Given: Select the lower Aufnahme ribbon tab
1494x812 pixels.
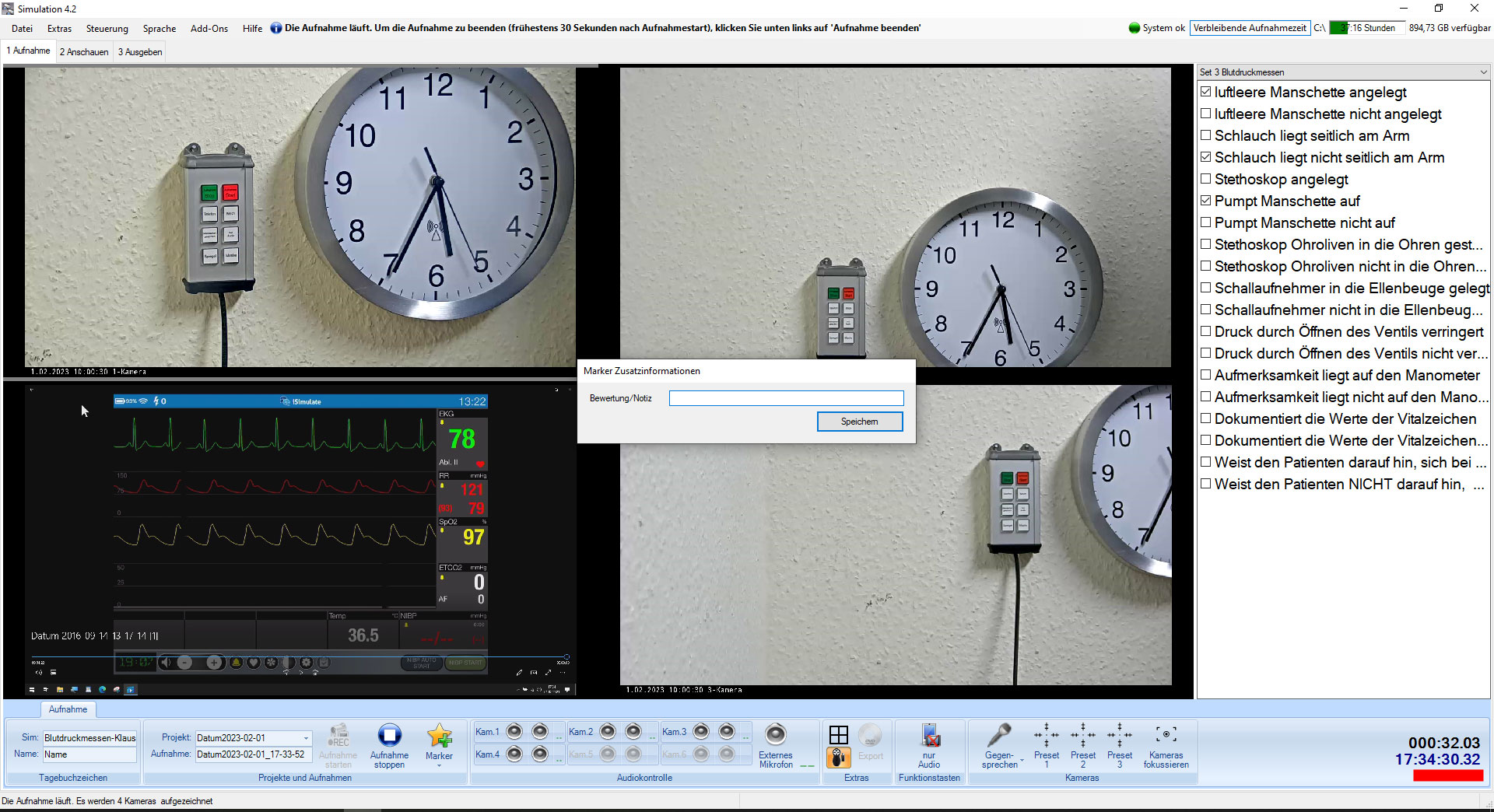Looking at the screenshot, I should point(68,709).
